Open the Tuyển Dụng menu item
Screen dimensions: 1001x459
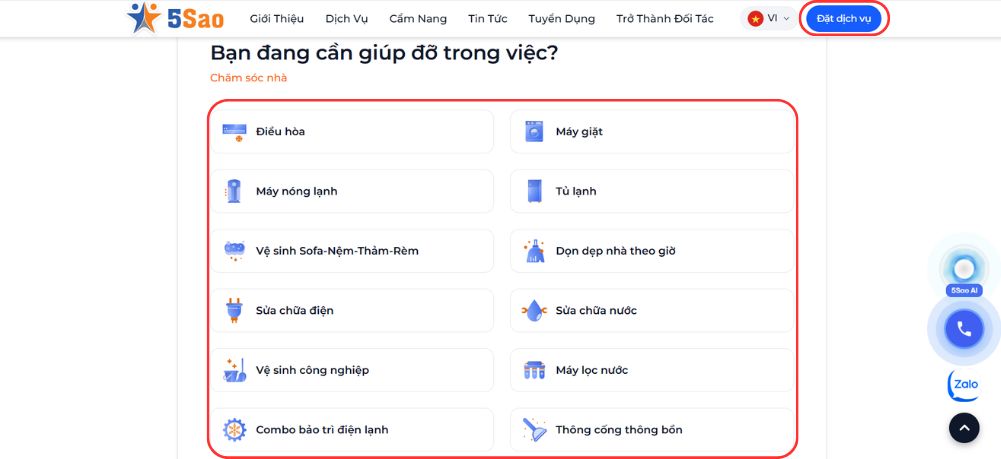pyautogui.click(x=562, y=19)
